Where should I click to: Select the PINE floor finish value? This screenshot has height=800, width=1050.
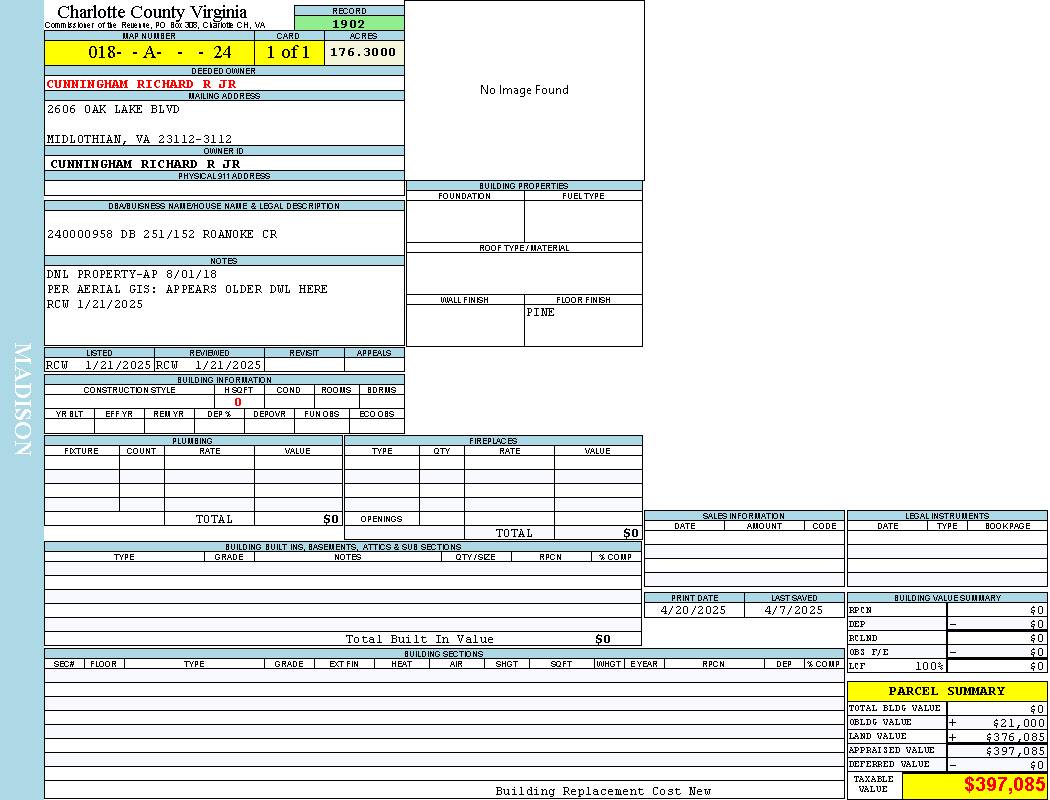click(541, 312)
